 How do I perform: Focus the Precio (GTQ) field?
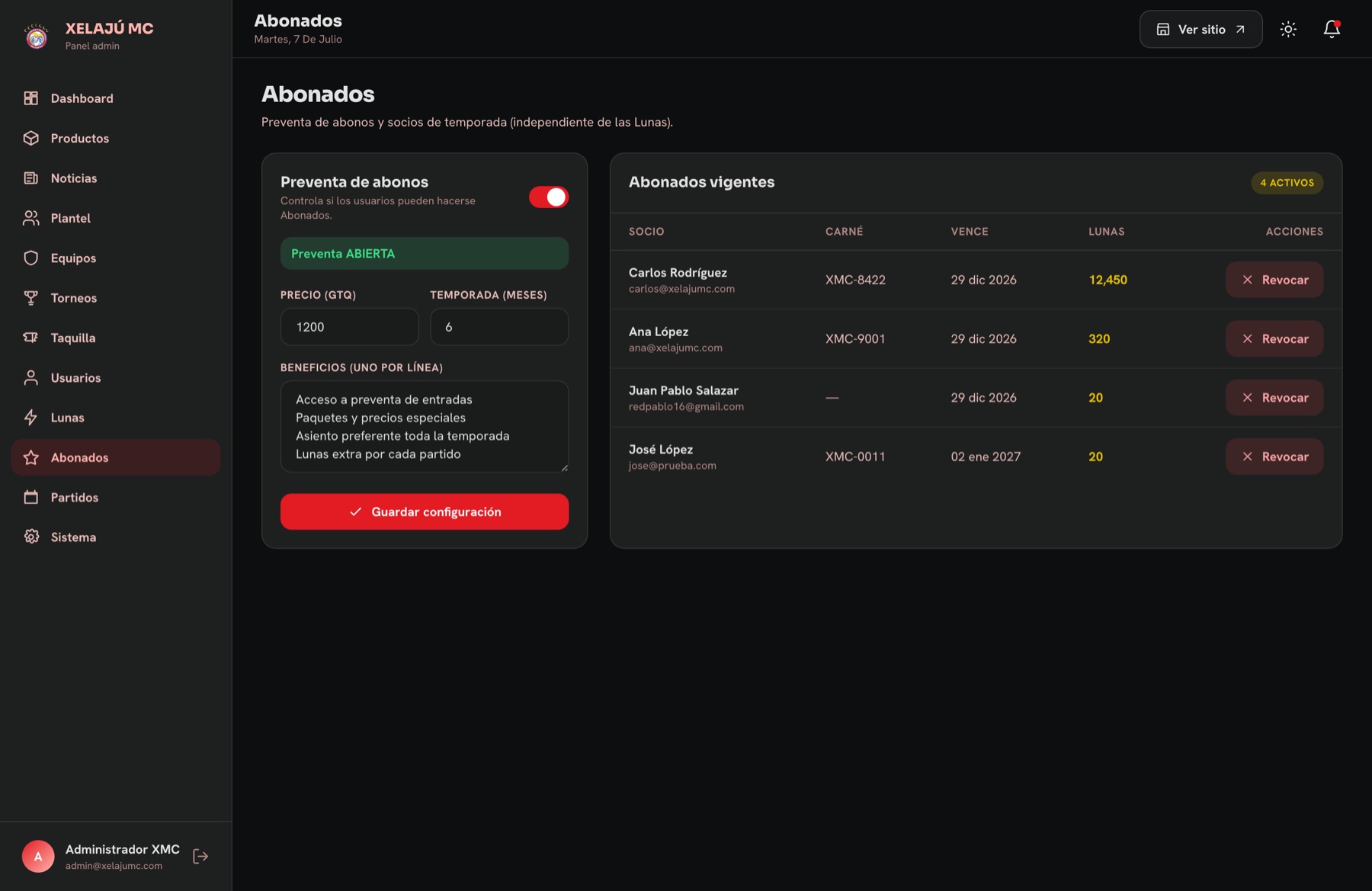point(350,327)
